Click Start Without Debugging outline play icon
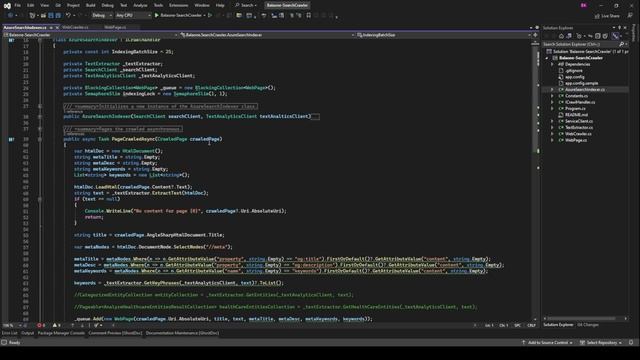Viewport: 640px width, 360px height. point(210,16)
